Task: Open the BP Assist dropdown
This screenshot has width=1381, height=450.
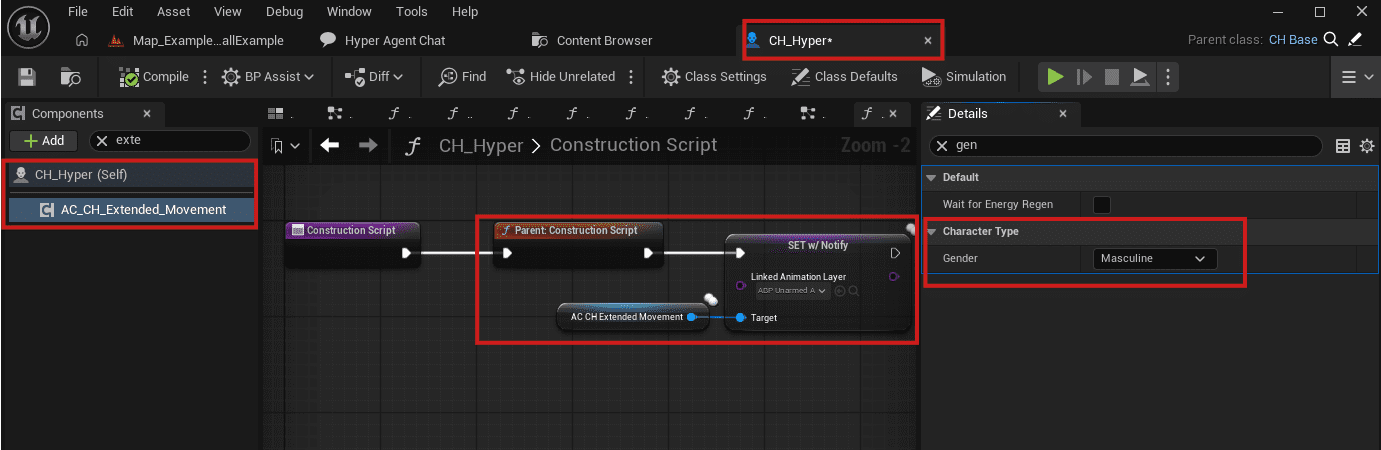Action: click(x=268, y=77)
